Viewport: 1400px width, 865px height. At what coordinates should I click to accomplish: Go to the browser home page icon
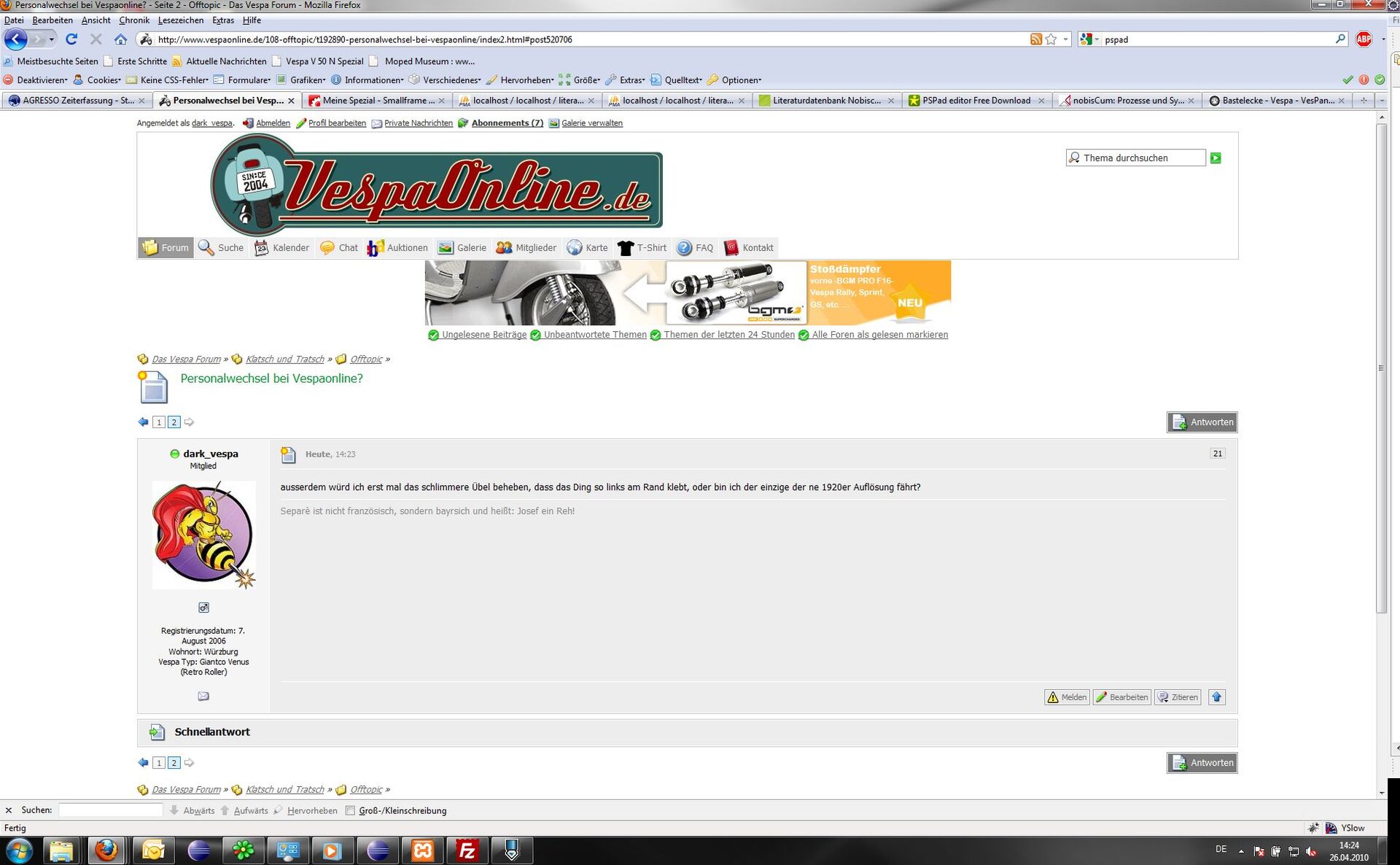pos(121,39)
